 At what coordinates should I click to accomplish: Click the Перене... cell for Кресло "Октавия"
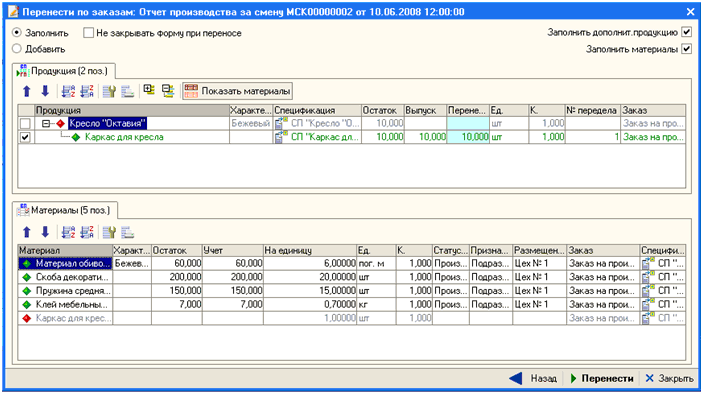(x=468, y=123)
